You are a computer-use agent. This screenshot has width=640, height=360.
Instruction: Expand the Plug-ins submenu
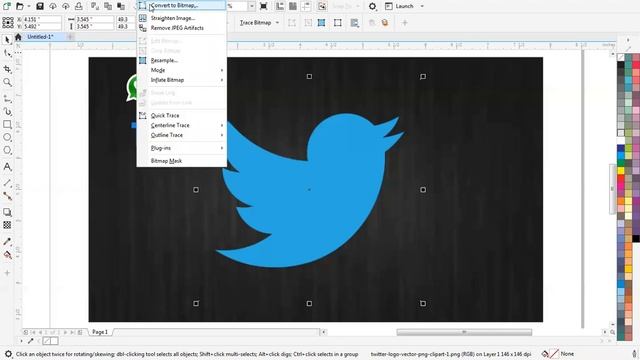(x=182, y=148)
